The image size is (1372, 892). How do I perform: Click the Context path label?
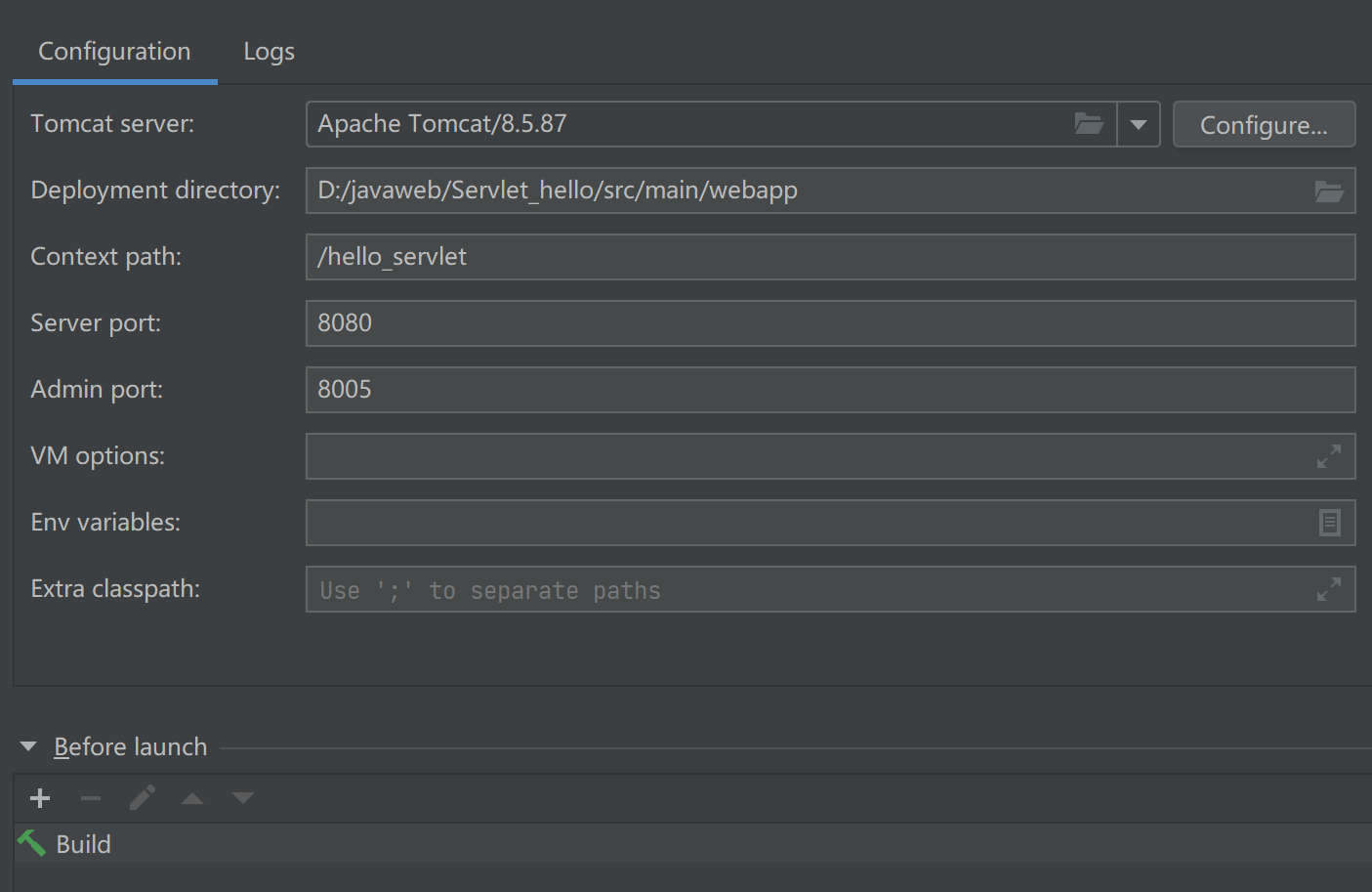click(x=106, y=257)
